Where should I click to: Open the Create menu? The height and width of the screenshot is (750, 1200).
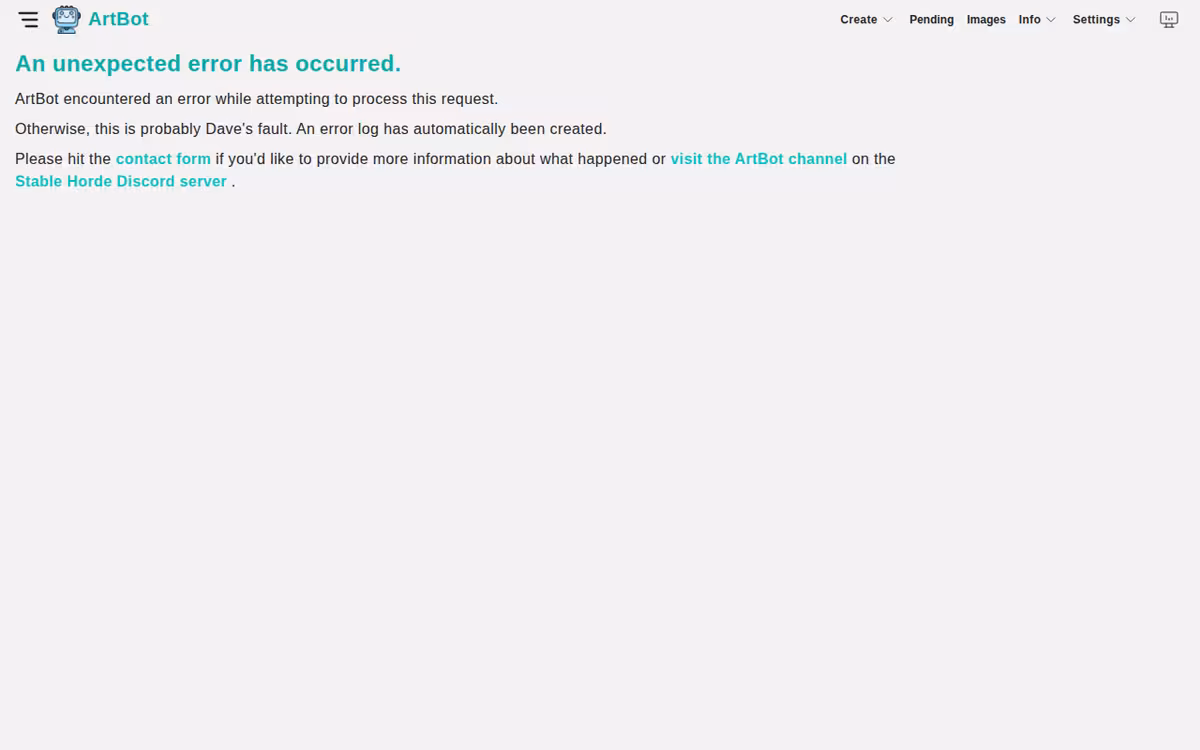858,20
